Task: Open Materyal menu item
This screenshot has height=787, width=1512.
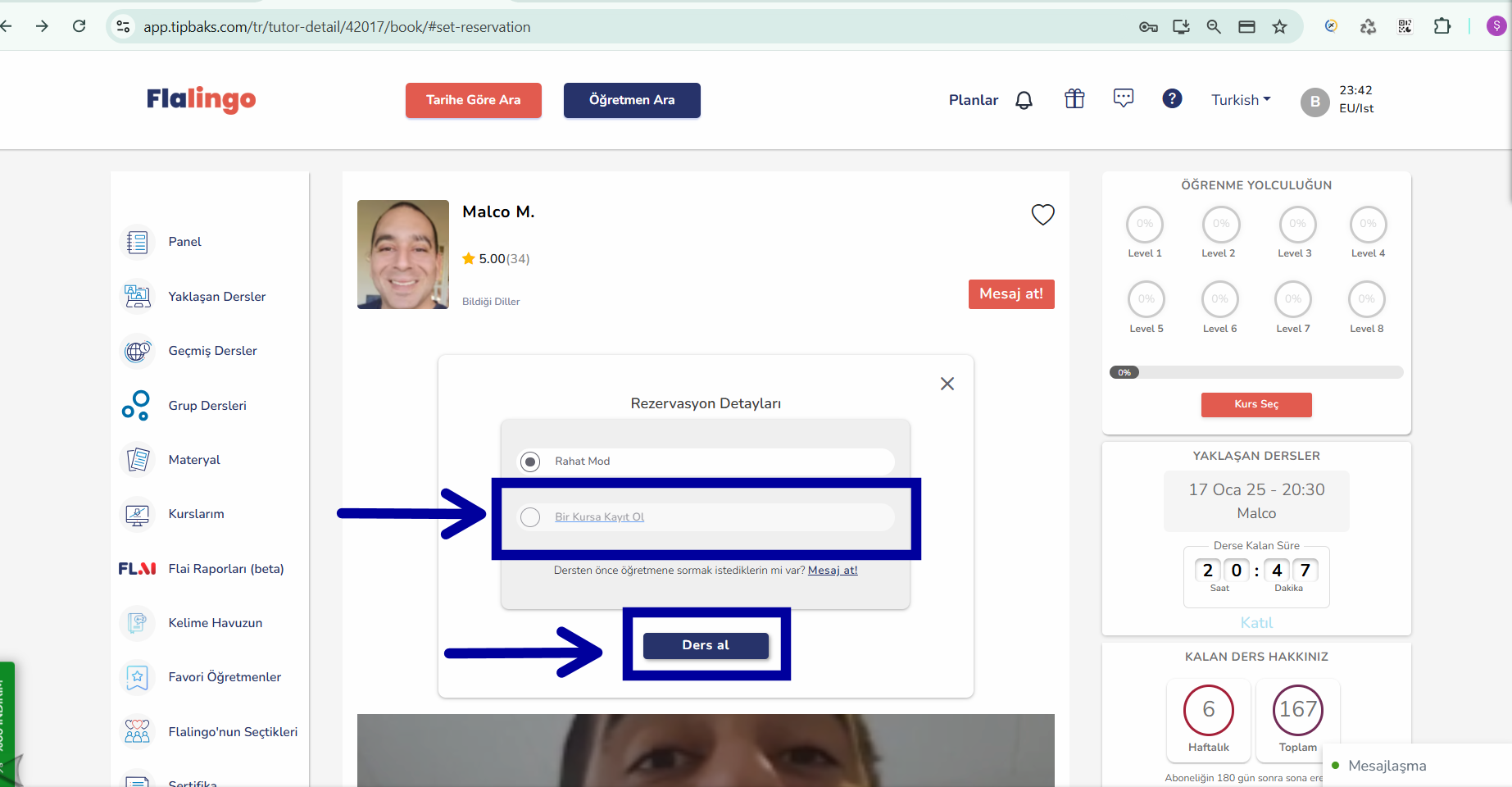Action: (x=194, y=460)
